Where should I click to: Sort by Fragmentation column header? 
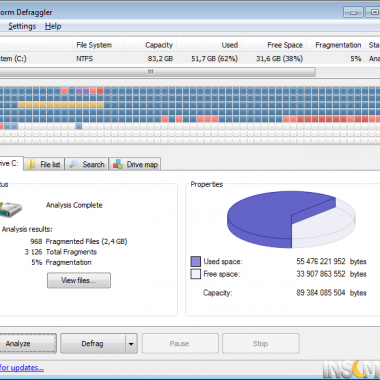click(x=336, y=45)
